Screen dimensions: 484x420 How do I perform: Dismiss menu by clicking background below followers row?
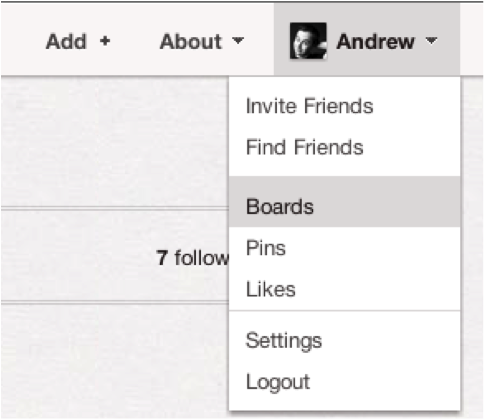[x=113, y=360]
